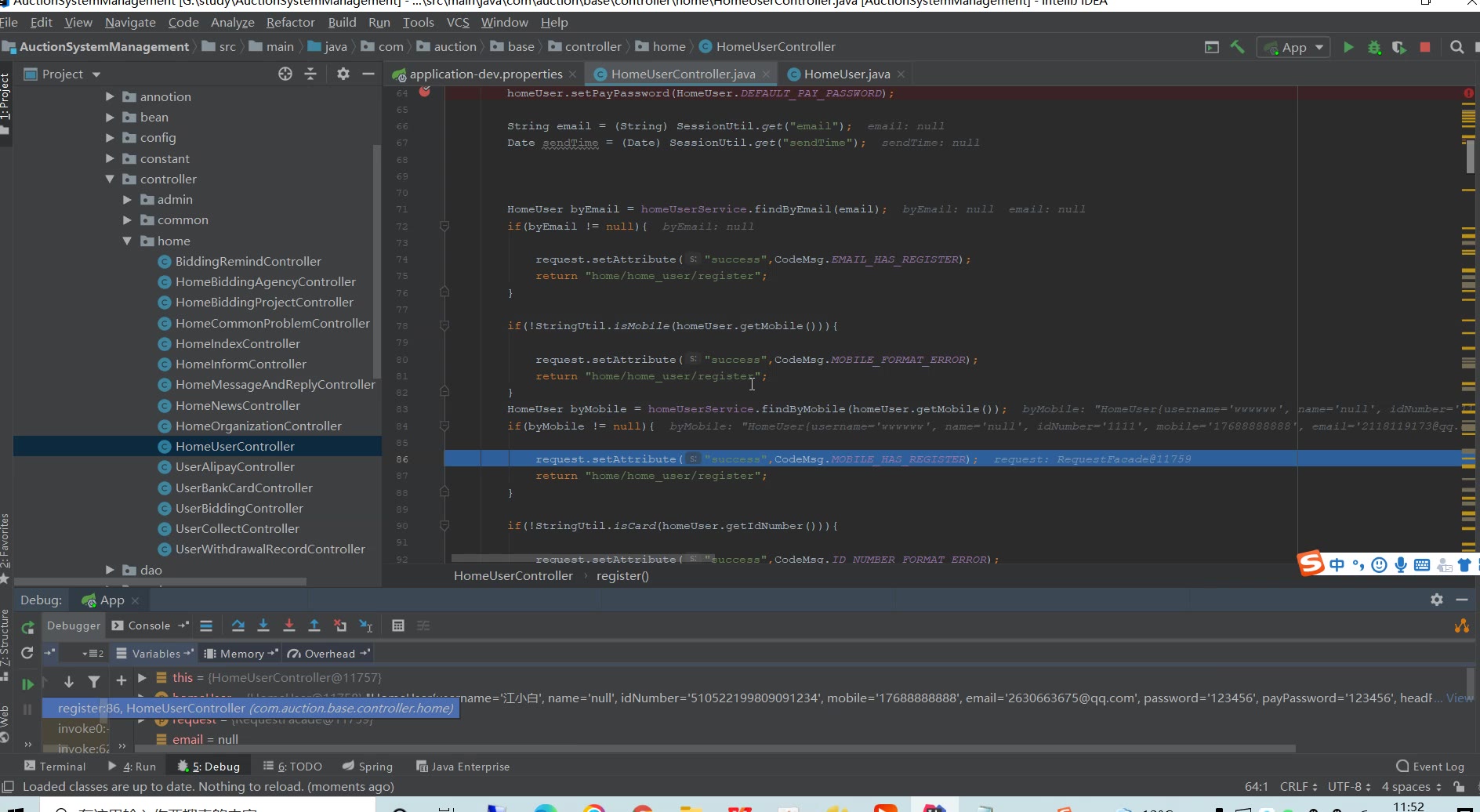Screen dimensions: 1480x812
Task: Open the Refactor menu
Action: point(290,23)
